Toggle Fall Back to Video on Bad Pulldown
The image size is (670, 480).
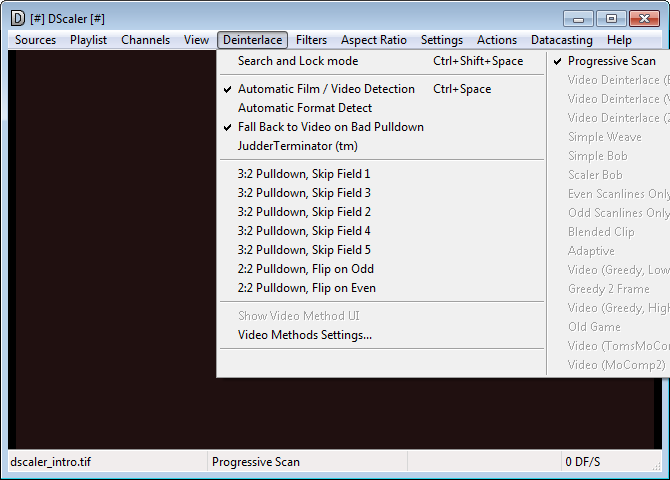[x=382, y=127]
